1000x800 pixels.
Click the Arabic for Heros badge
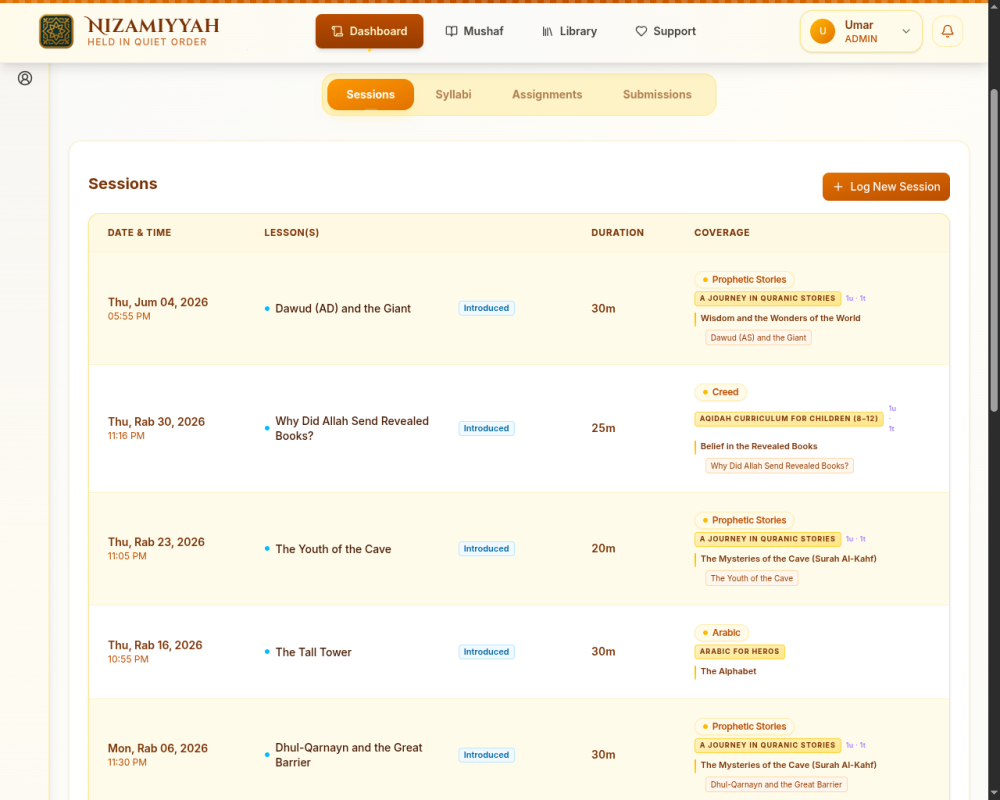click(x=739, y=651)
